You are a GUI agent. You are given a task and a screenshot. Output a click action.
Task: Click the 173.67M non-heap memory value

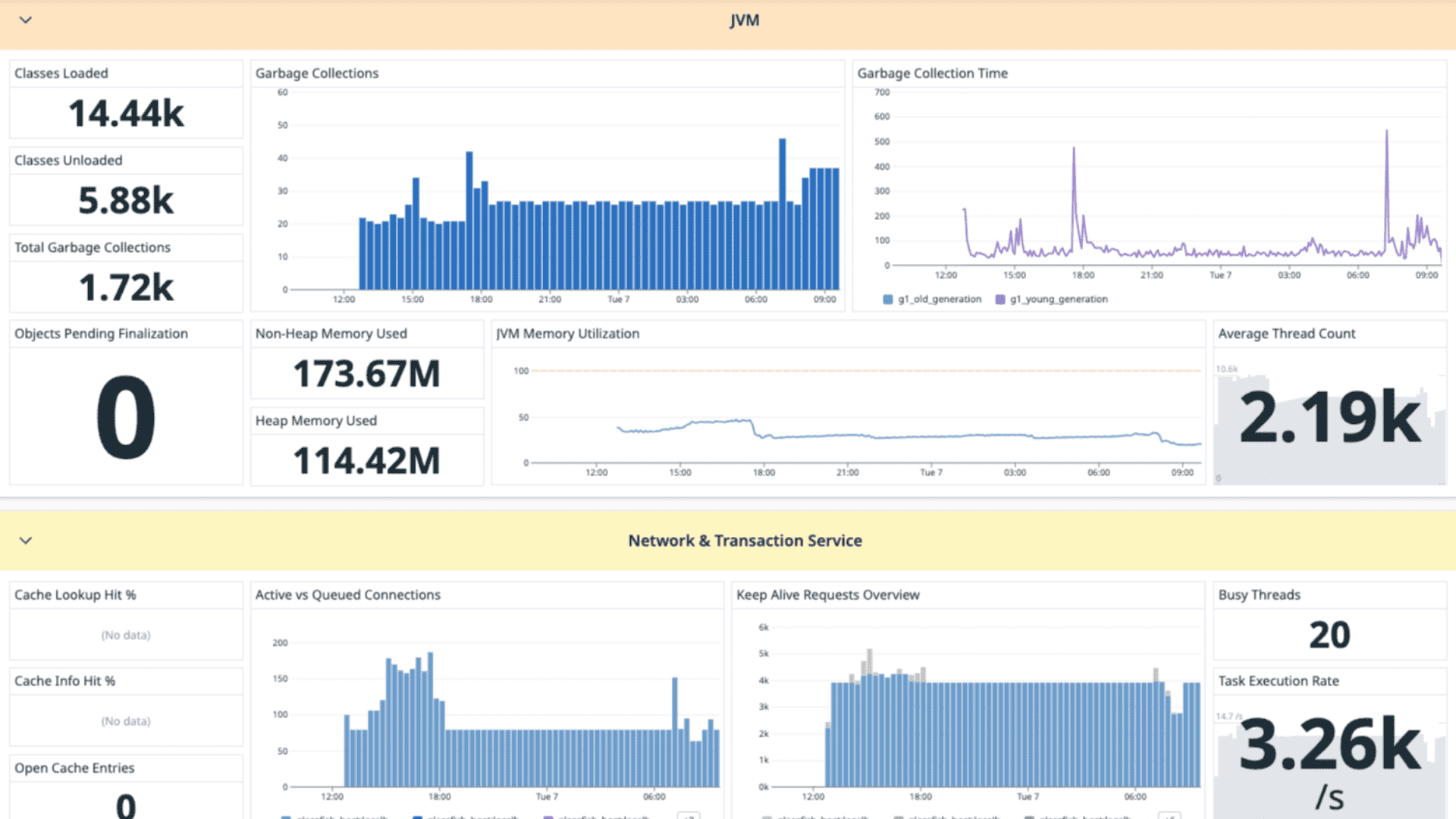[367, 374]
